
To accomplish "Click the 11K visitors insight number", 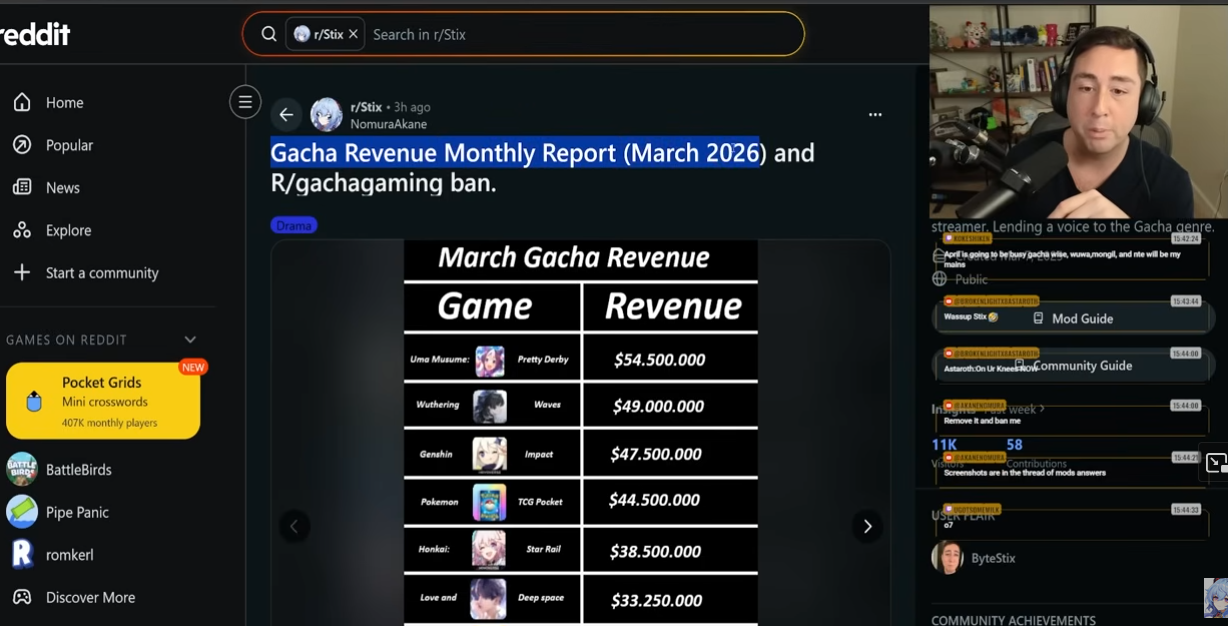I will tap(944, 445).
